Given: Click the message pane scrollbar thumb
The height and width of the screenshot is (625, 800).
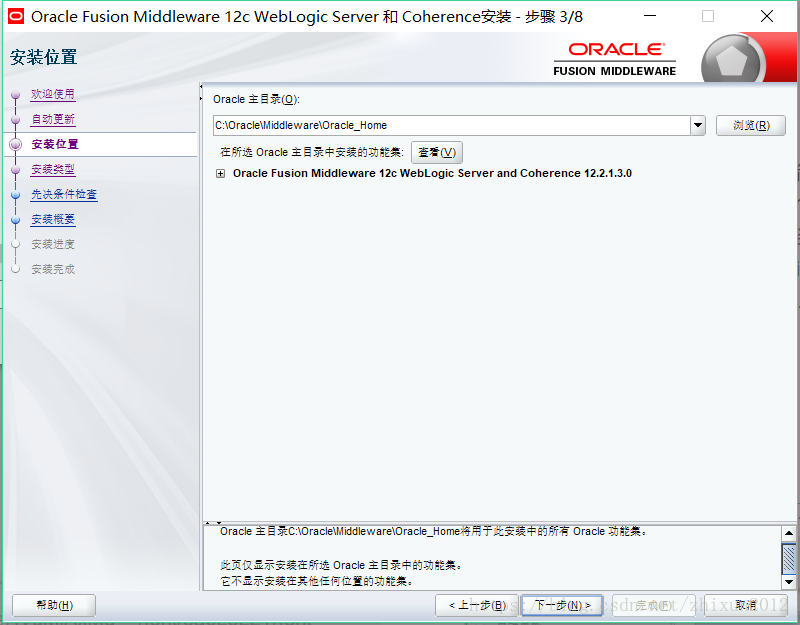Looking at the screenshot, I should (789, 558).
